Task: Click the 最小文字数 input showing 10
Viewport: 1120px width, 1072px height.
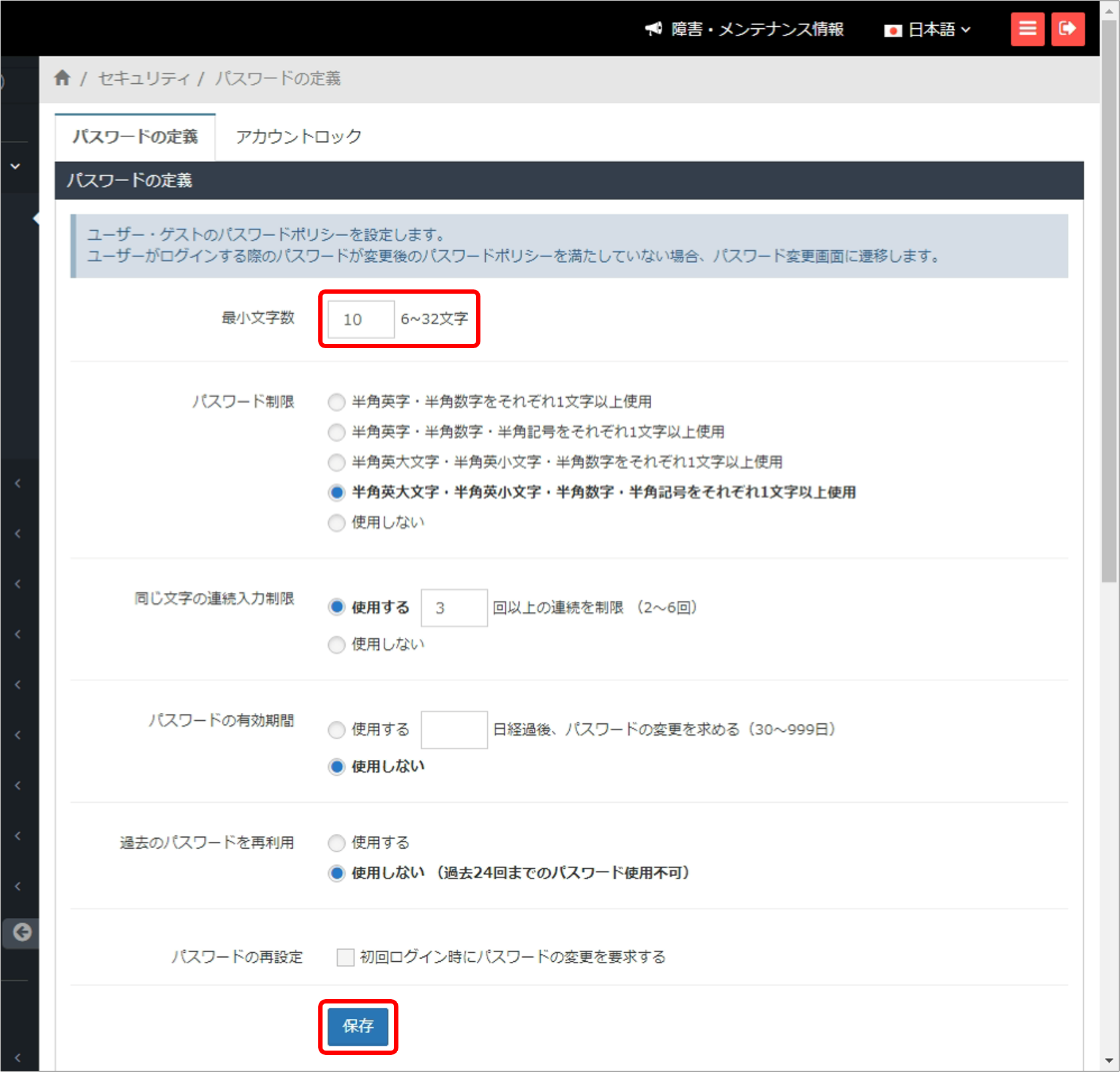Action: (x=359, y=319)
